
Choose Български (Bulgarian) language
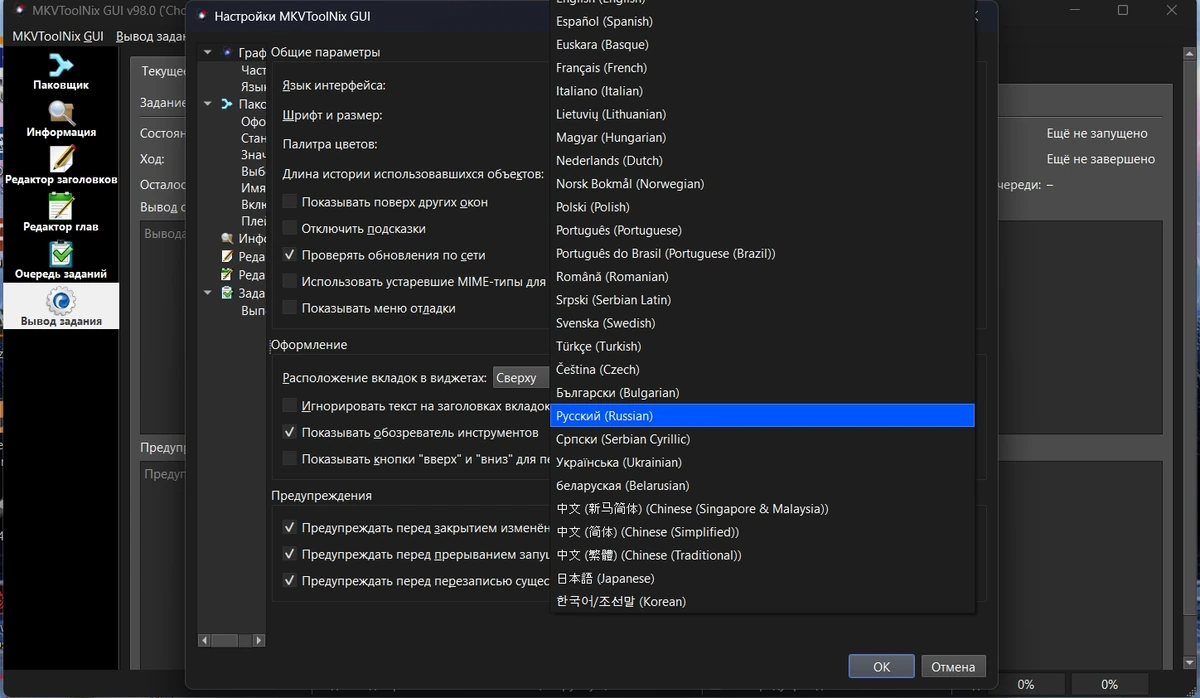click(x=762, y=392)
